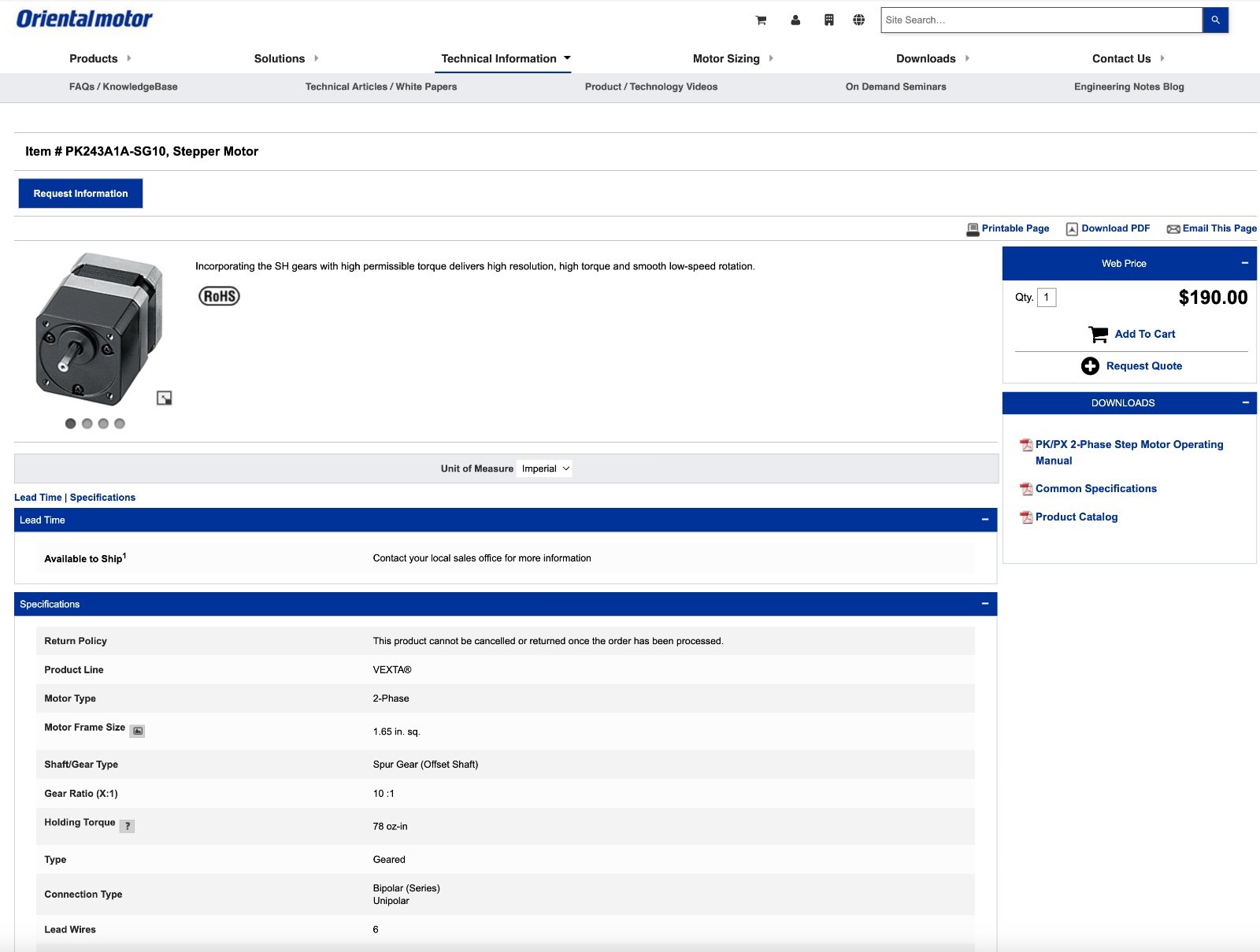Viewport: 1260px width, 952px height.
Task: Go to FAQs / KnowledgeBase
Action: point(124,87)
